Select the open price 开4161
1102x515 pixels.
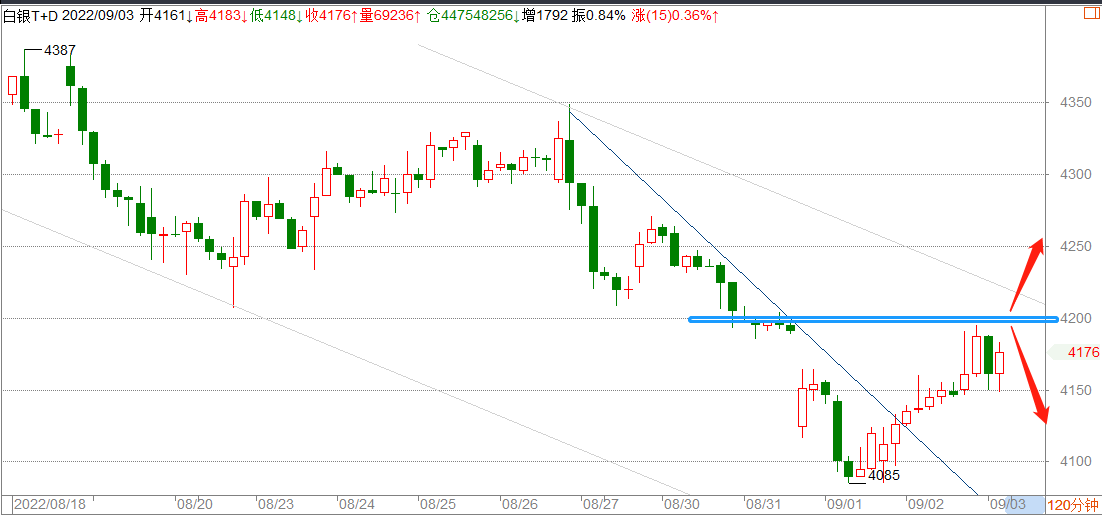tap(162, 15)
